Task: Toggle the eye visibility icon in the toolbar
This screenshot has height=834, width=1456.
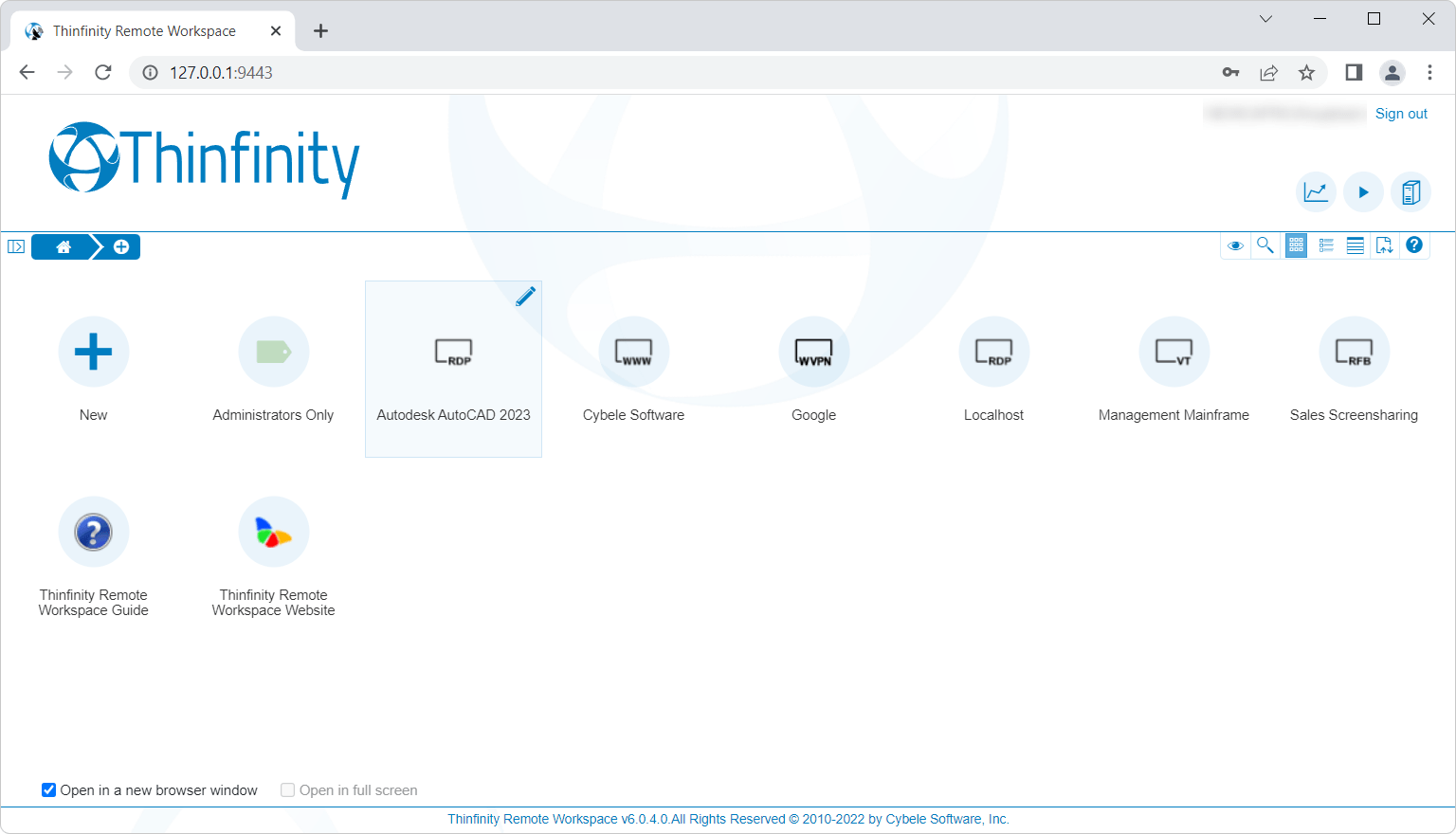Action: [1235, 245]
